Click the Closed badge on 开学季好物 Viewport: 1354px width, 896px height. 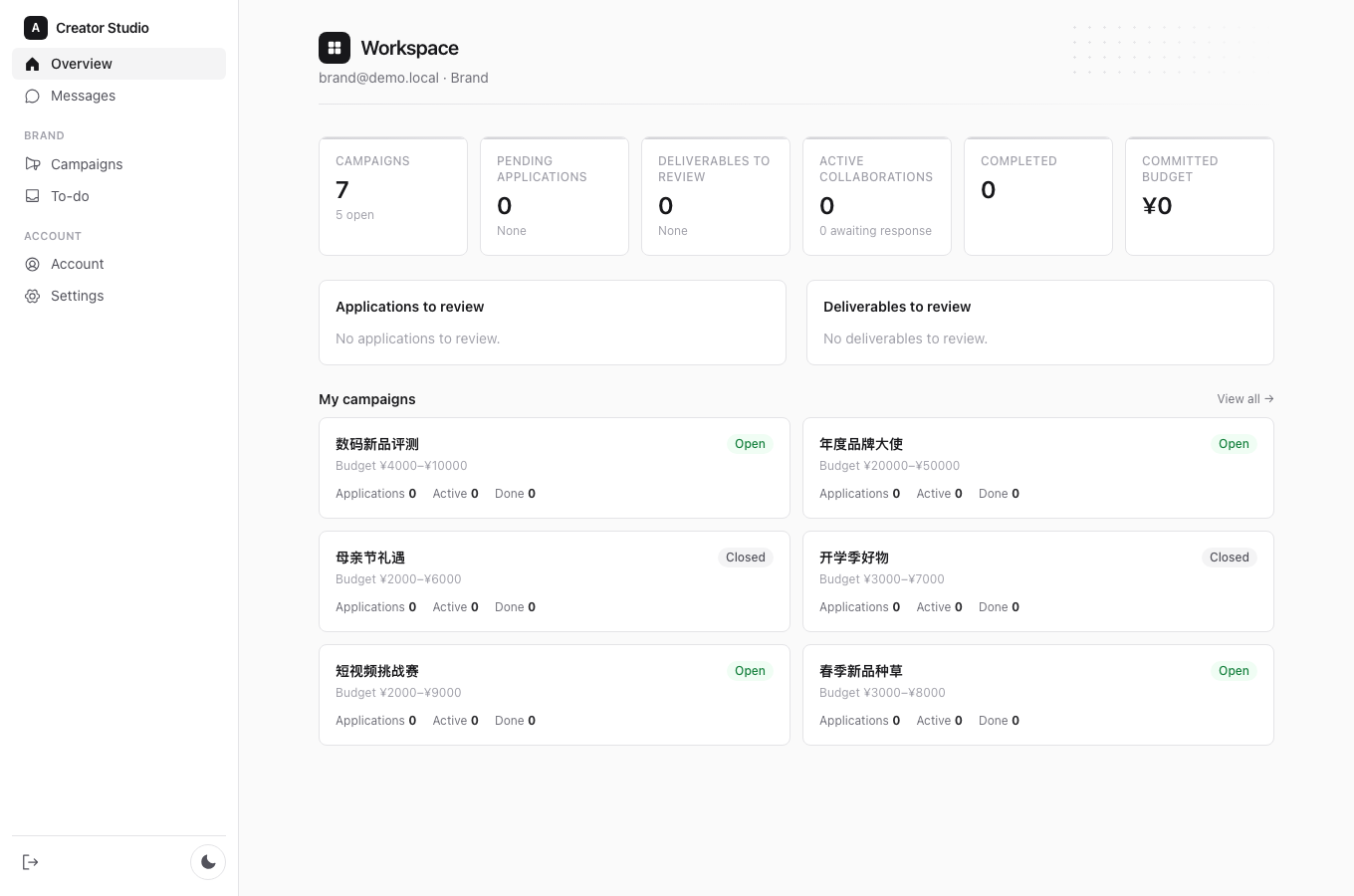coord(1230,558)
